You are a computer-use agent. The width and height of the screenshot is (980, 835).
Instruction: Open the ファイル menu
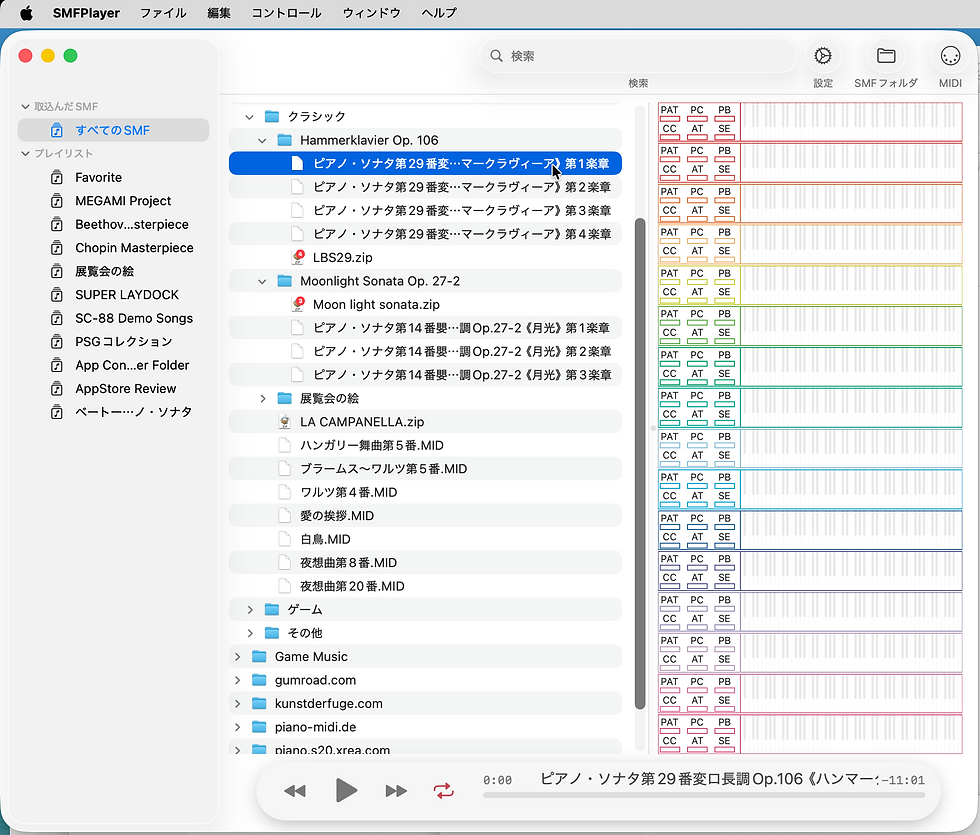click(x=163, y=13)
